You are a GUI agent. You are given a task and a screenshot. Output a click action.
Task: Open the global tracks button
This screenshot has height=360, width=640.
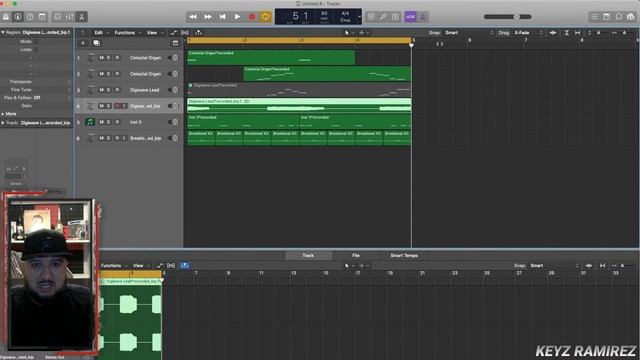[x=176, y=43]
